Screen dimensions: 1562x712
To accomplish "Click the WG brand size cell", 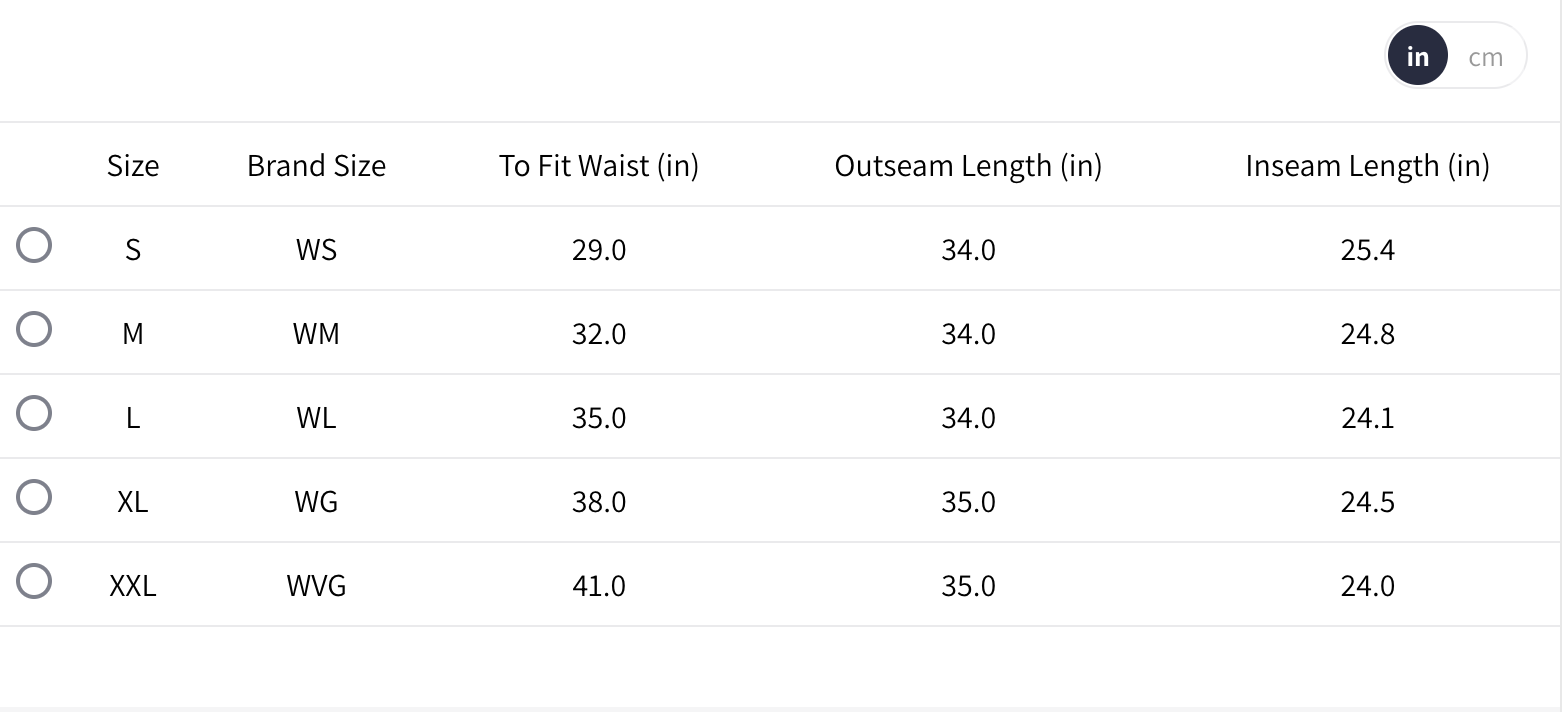I will click(x=316, y=501).
